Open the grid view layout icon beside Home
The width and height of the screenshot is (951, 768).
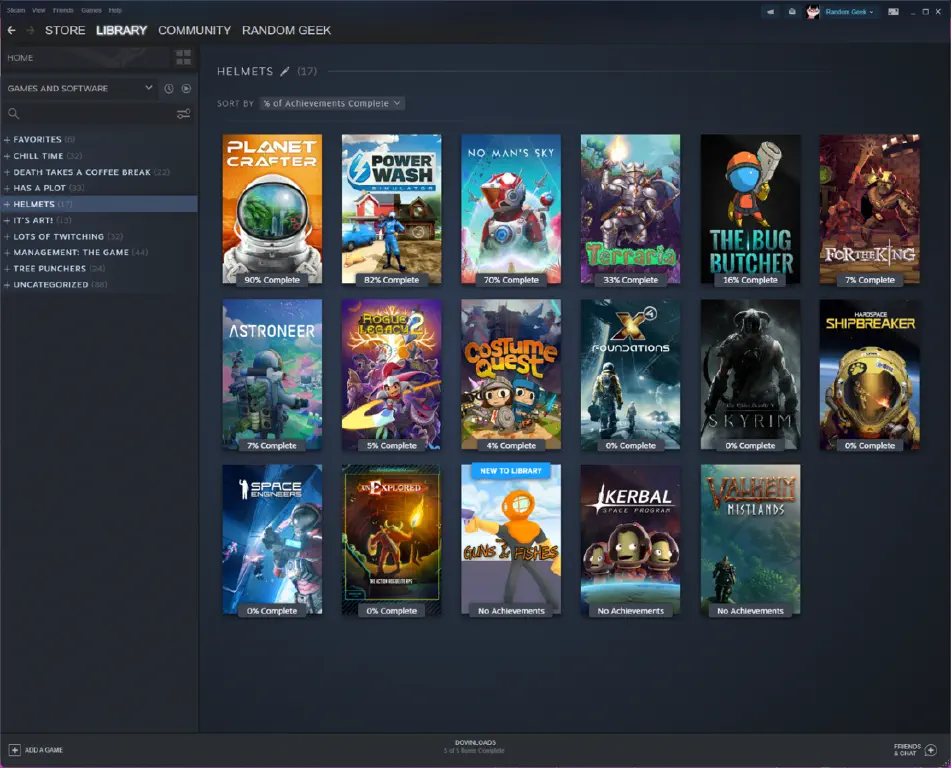(x=184, y=57)
